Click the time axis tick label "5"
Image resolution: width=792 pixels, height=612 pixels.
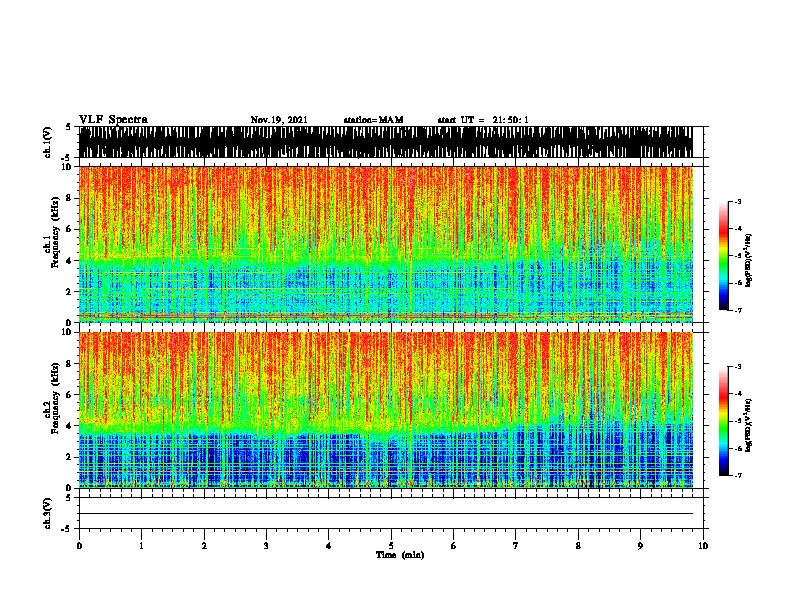[391, 546]
